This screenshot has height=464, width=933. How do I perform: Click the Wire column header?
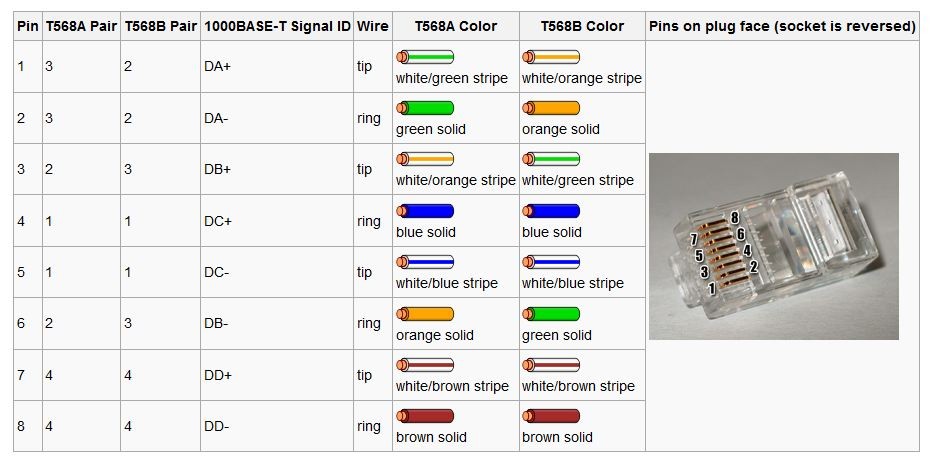tap(372, 26)
